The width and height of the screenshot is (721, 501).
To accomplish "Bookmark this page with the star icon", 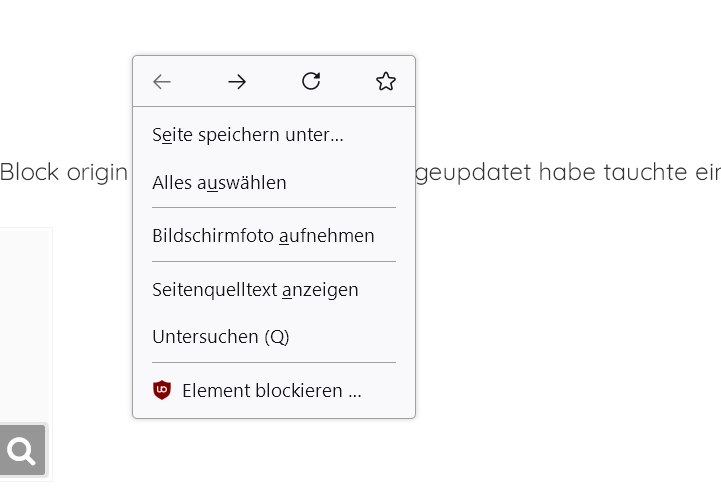I will click(x=386, y=82).
